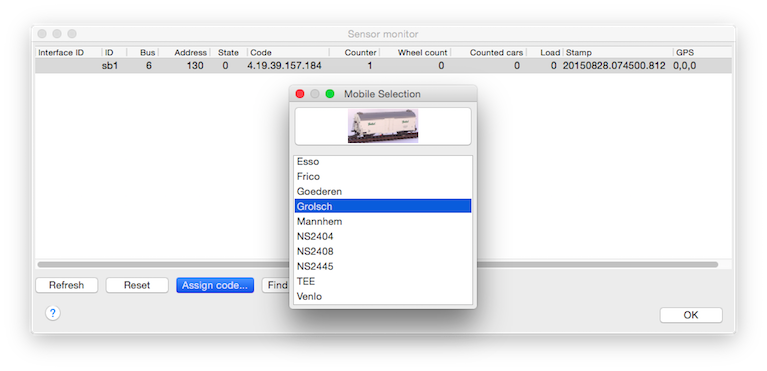Screen dimensions: 767x371
Task: Click the Reset button
Action: [x=137, y=285]
